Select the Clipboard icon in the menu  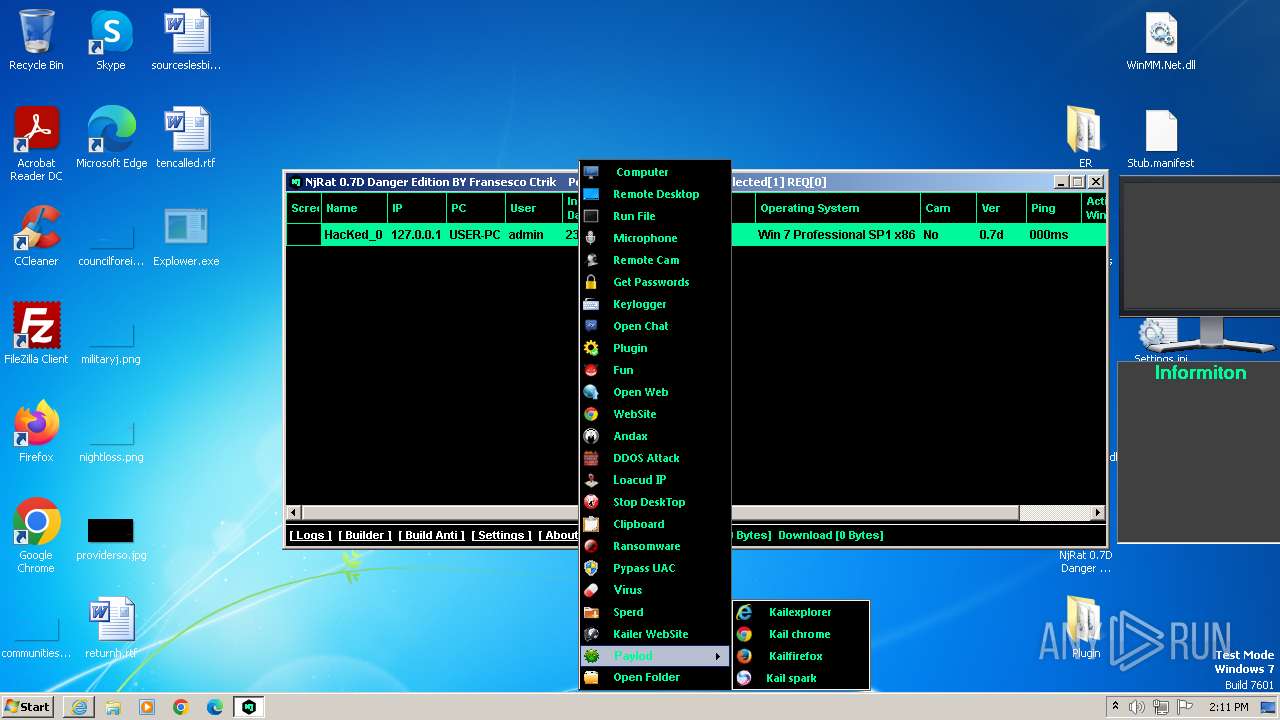click(591, 524)
